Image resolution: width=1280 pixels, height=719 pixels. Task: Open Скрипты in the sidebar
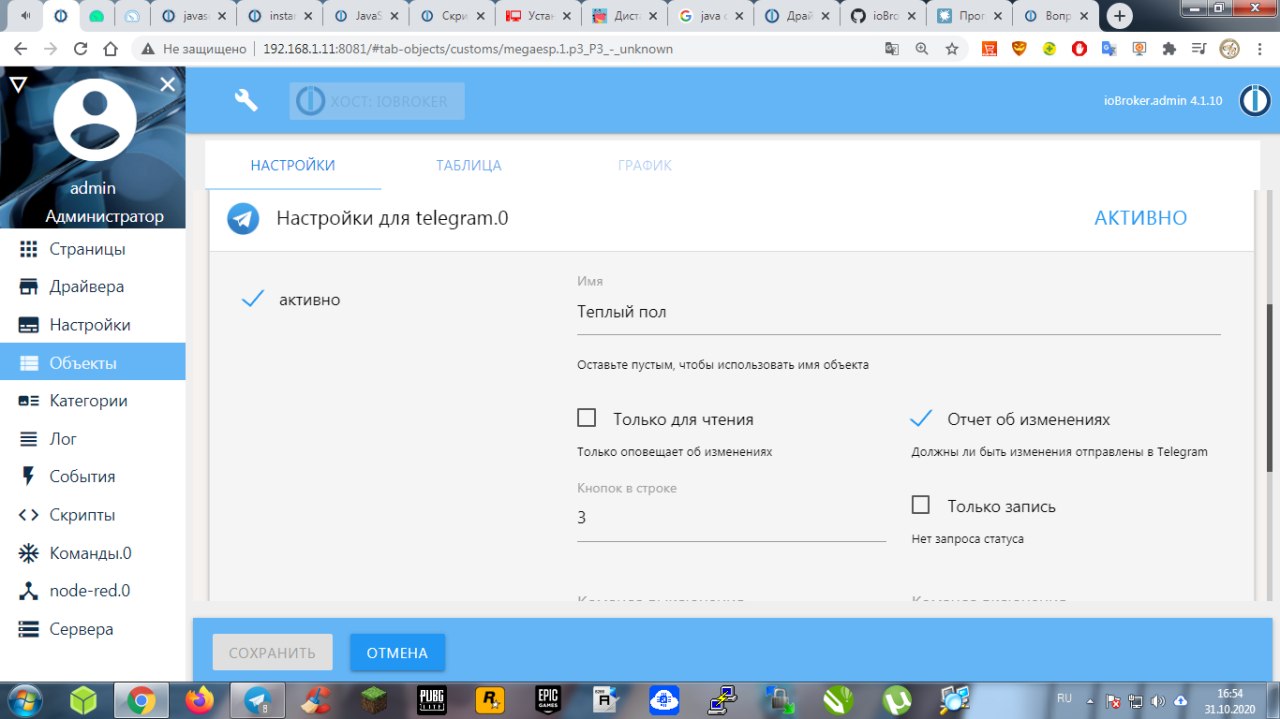[x=93, y=515]
